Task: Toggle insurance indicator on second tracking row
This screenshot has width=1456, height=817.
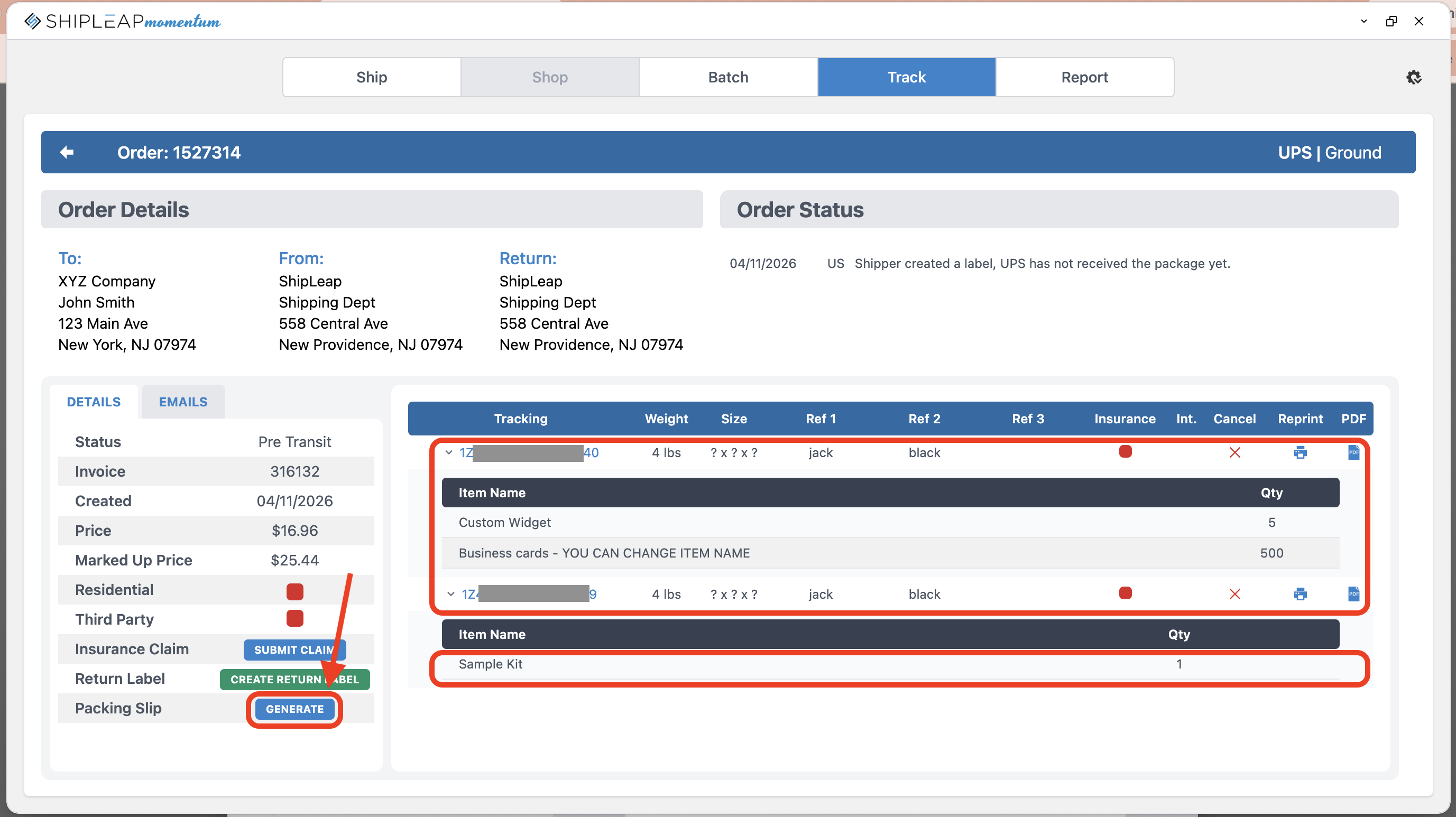Action: click(1125, 593)
